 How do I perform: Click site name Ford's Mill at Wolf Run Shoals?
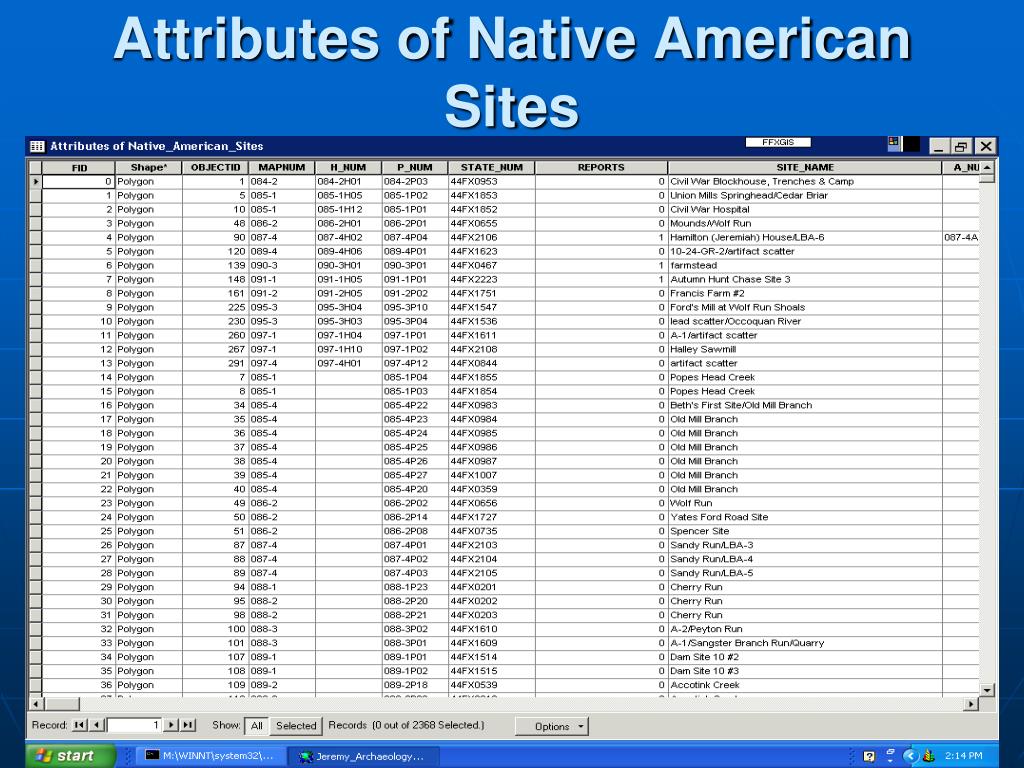pyautogui.click(x=737, y=308)
